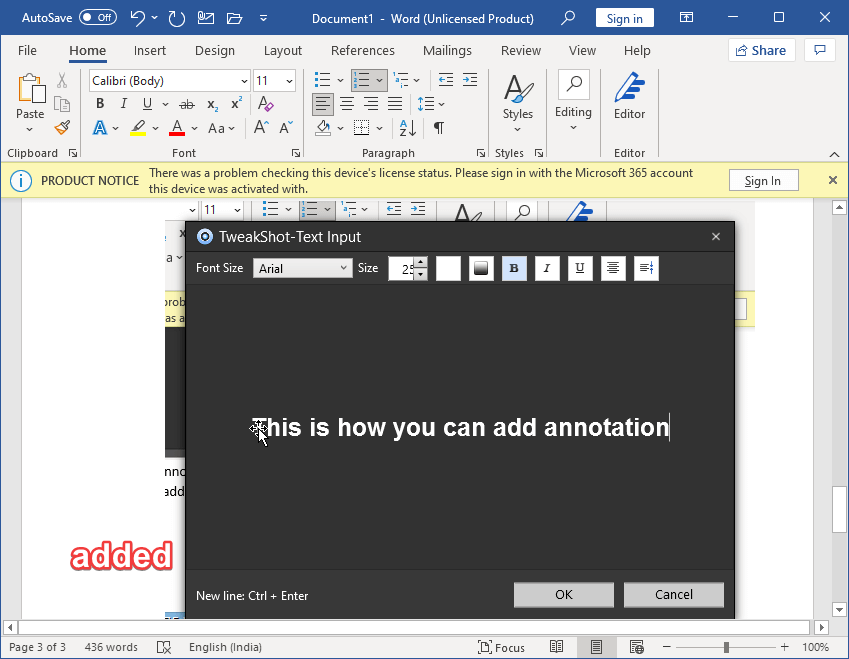Viewport: 849px width, 659px height.
Task: Click Sign In on the product notice banner
Action: (763, 180)
